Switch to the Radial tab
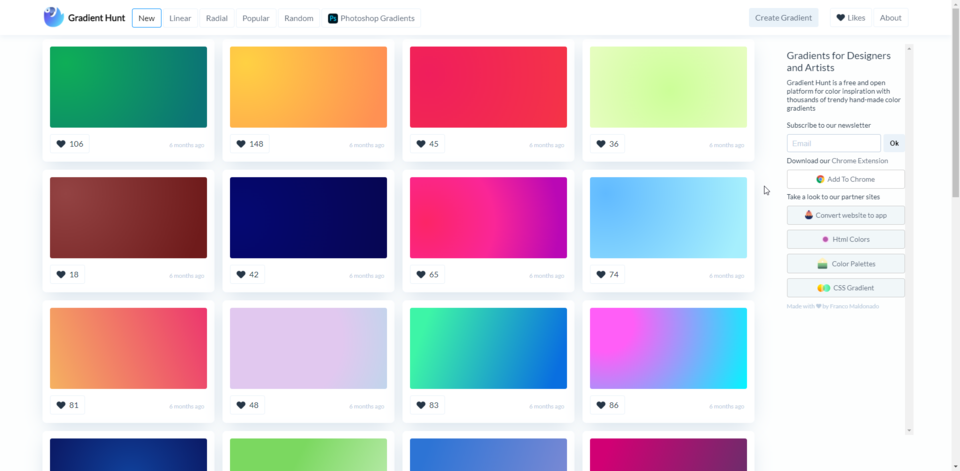 (x=217, y=18)
